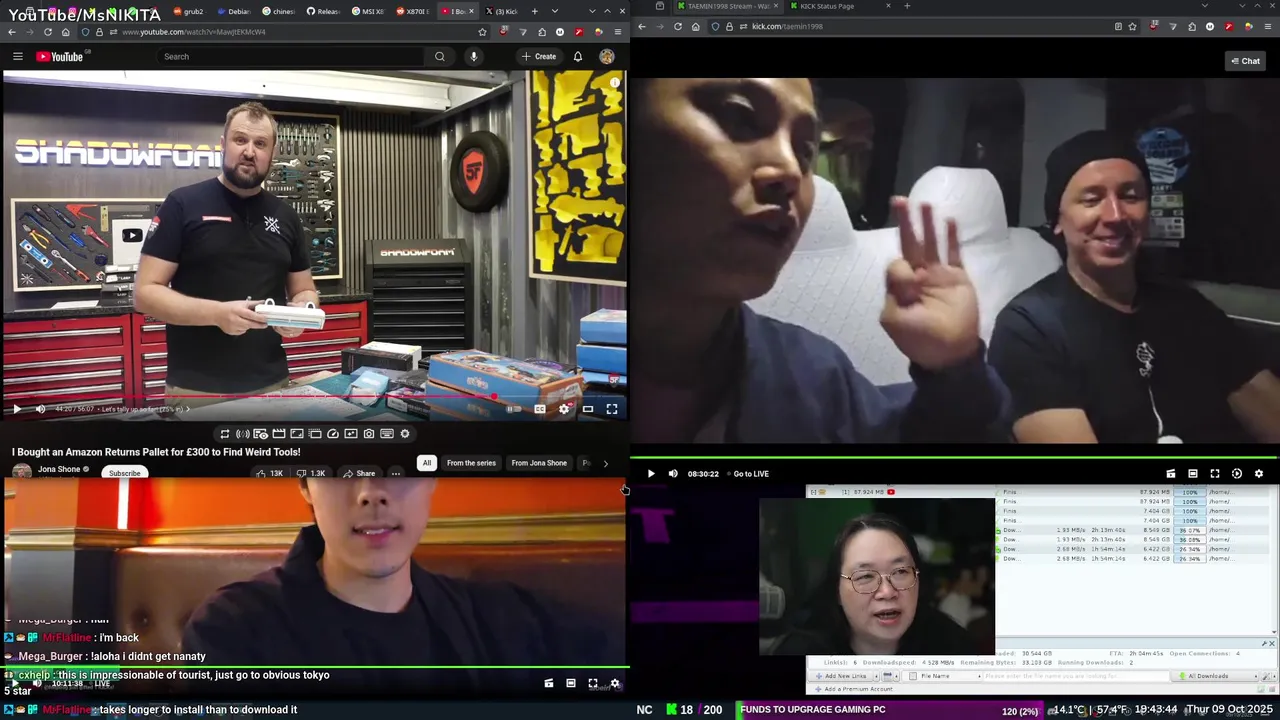Open reader view in Kick browser window
1280x720 pixels.
1118,26
